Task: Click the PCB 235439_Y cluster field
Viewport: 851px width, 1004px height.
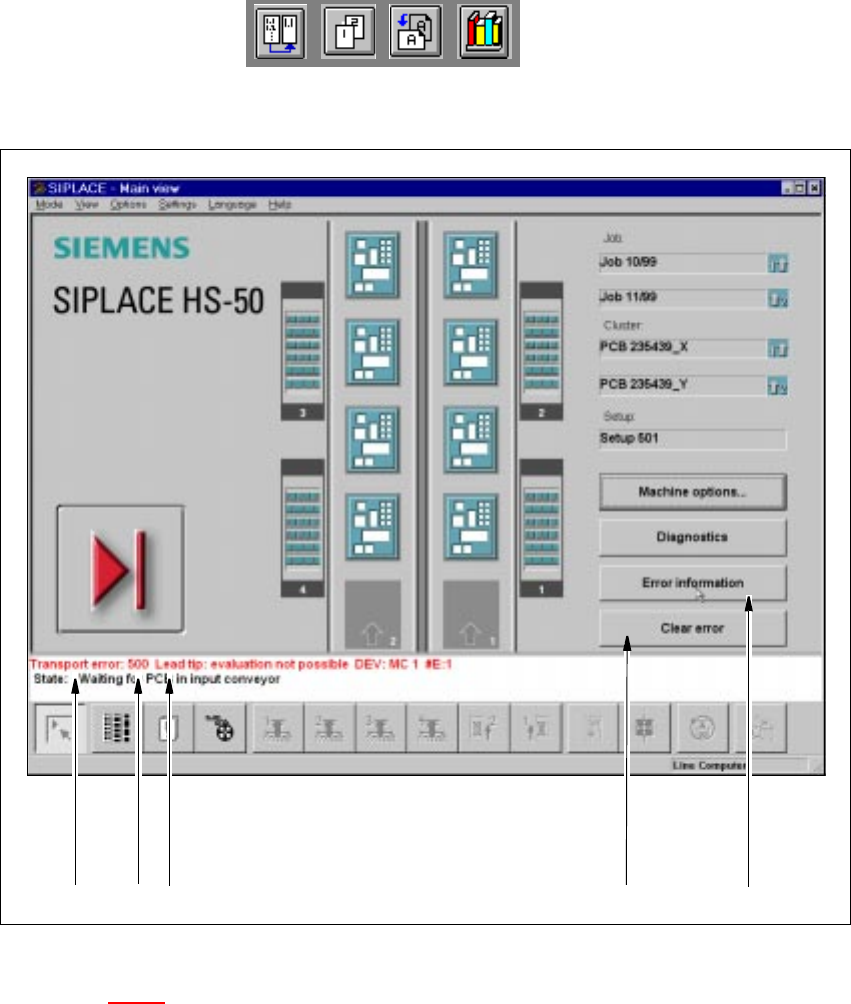Action: [x=682, y=385]
